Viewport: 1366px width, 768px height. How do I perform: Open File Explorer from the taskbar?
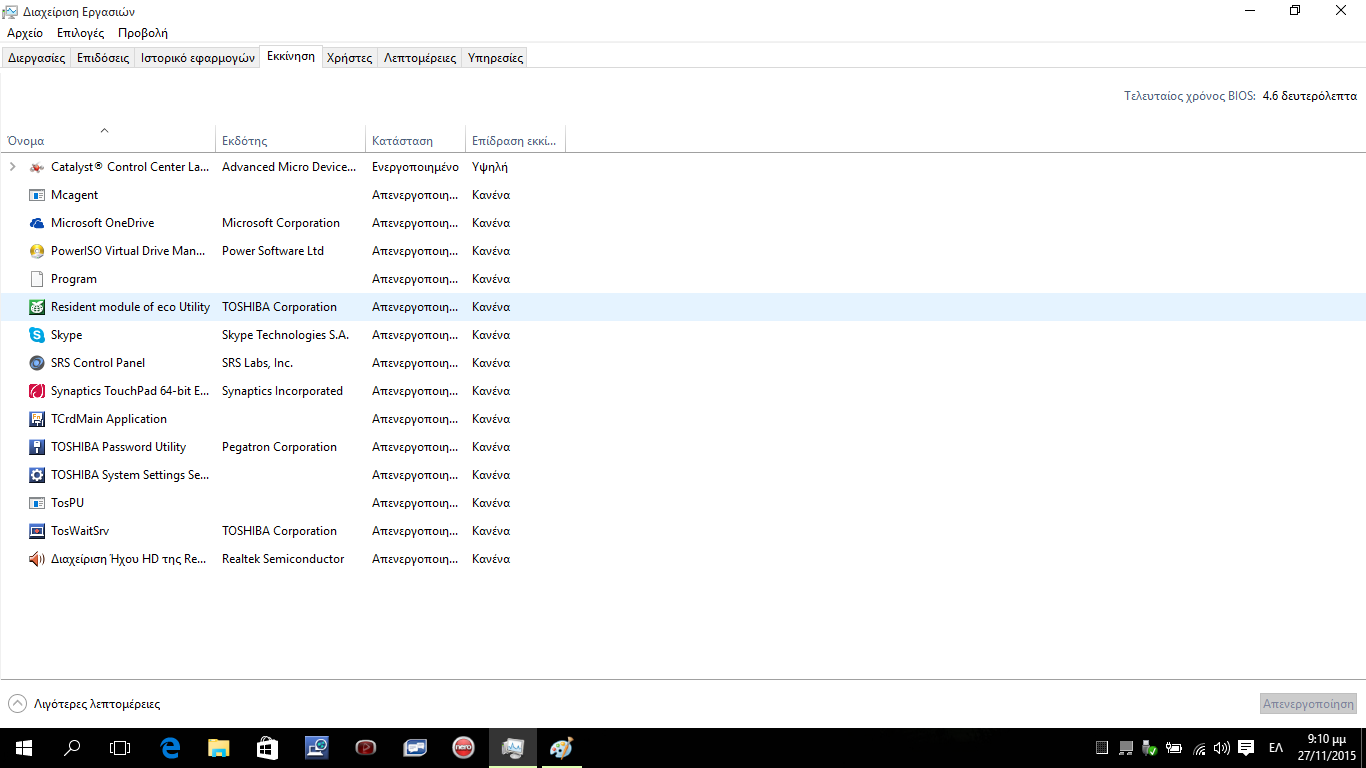218,747
